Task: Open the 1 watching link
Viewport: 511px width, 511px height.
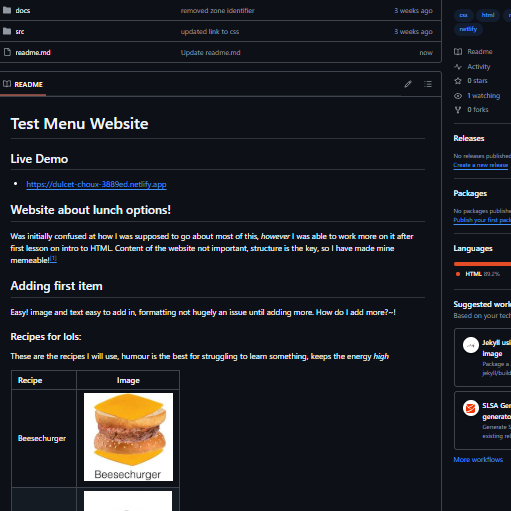Action: point(483,96)
